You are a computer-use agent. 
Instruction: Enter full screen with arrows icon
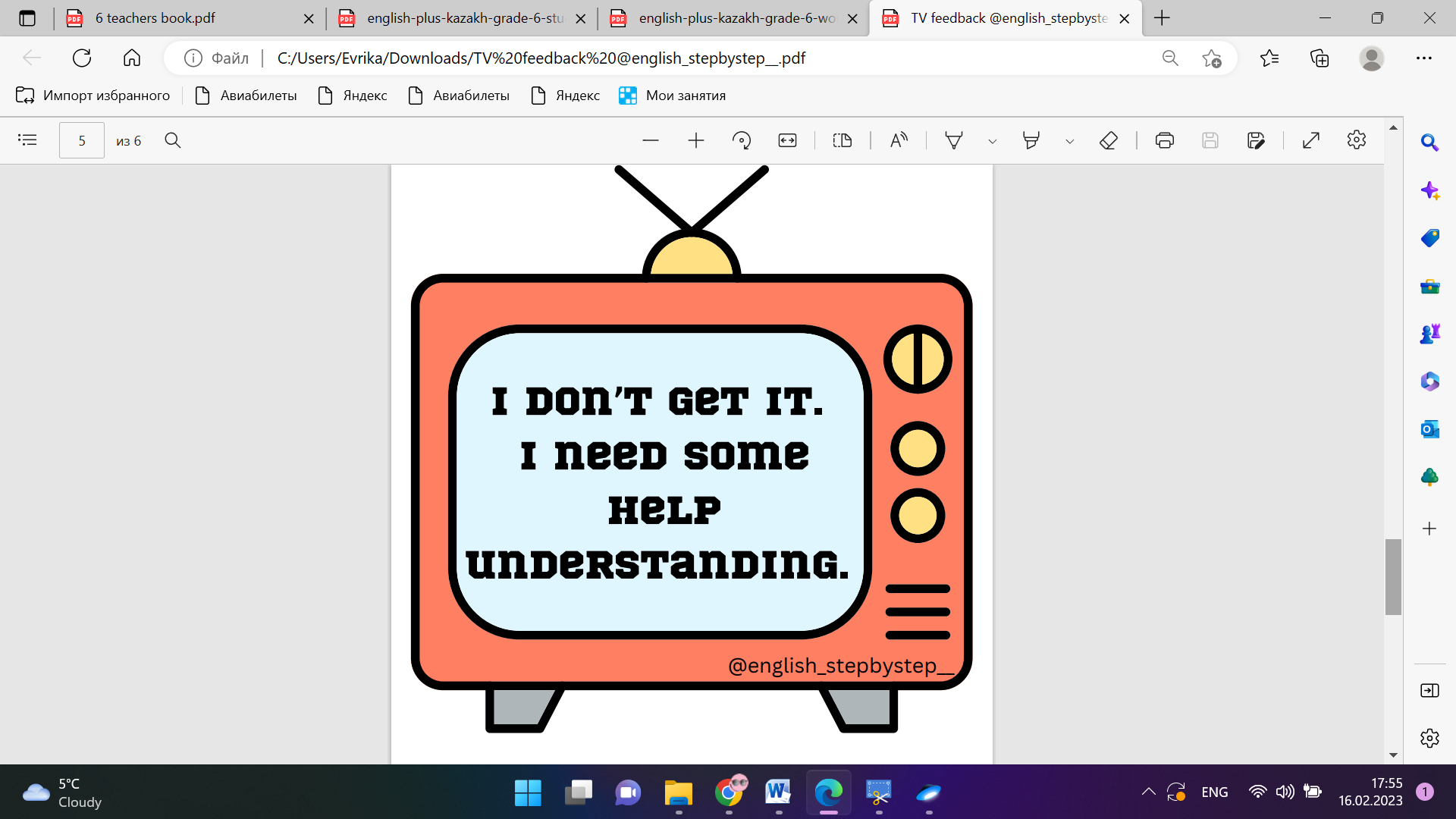click(1311, 140)
